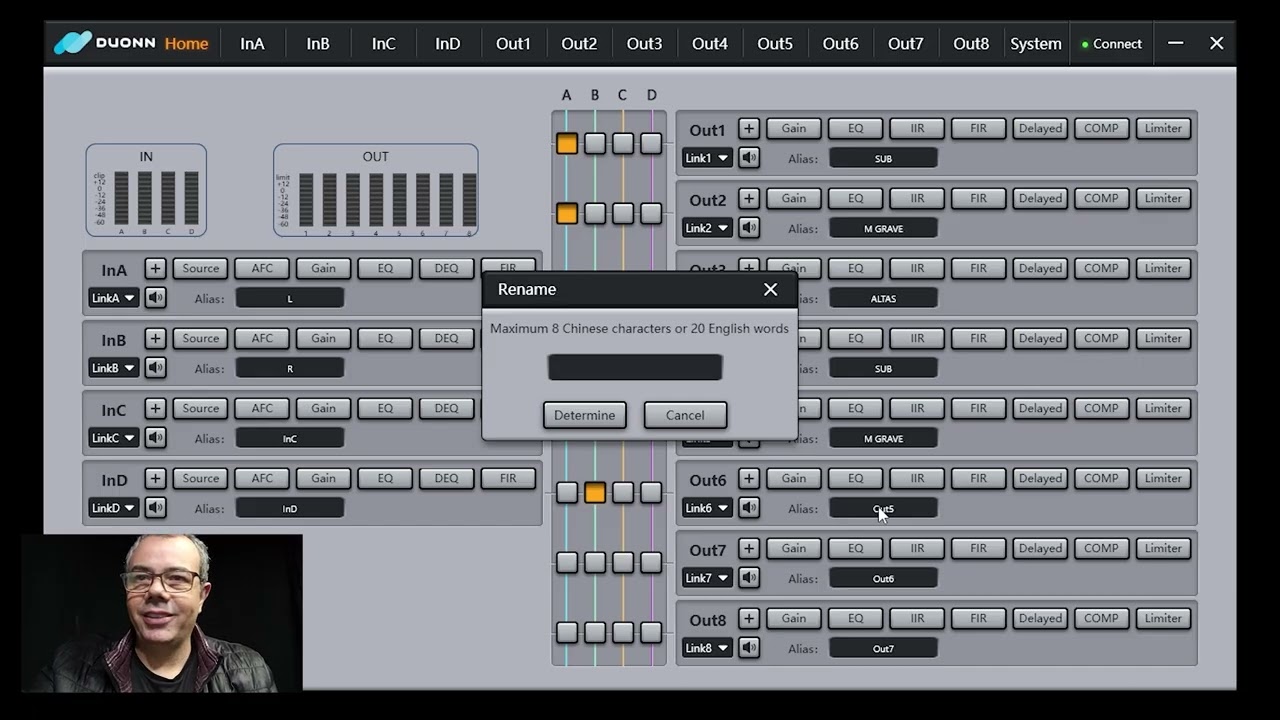Mute the InD channel speaker icon

click(x=155, y=508)
